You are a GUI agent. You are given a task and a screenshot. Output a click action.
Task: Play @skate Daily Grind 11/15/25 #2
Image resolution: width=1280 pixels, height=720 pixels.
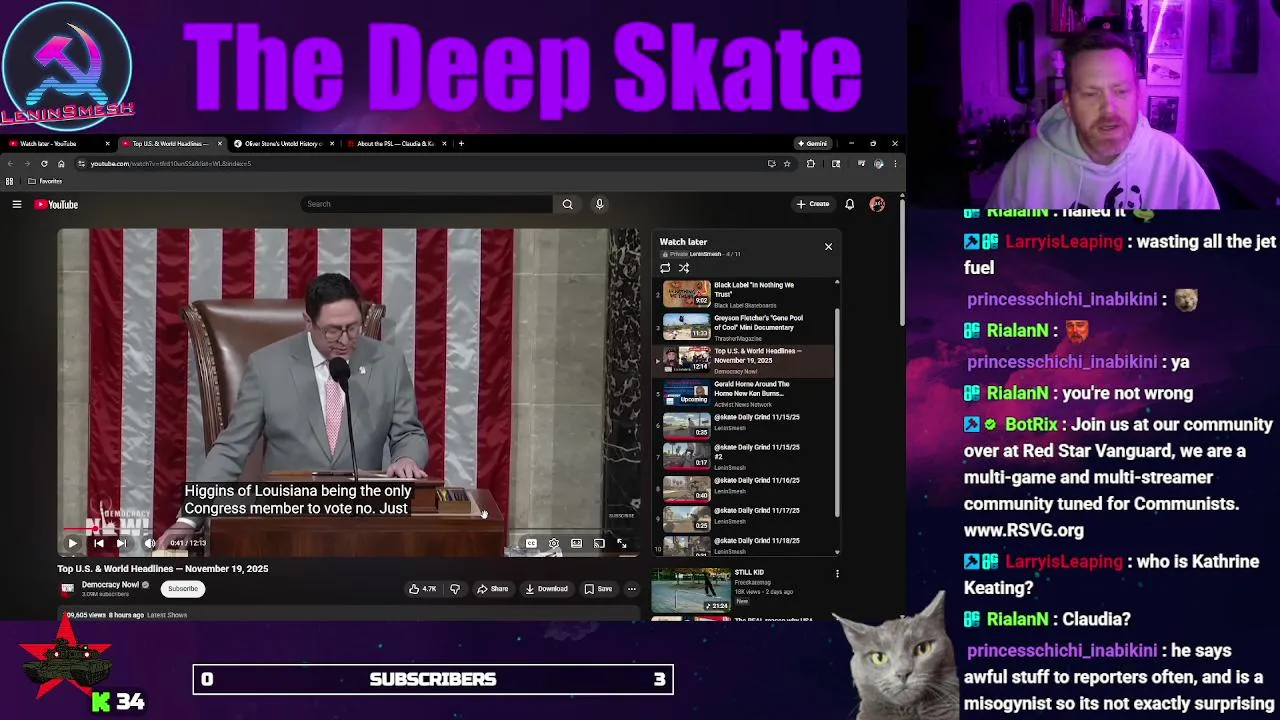743,456
